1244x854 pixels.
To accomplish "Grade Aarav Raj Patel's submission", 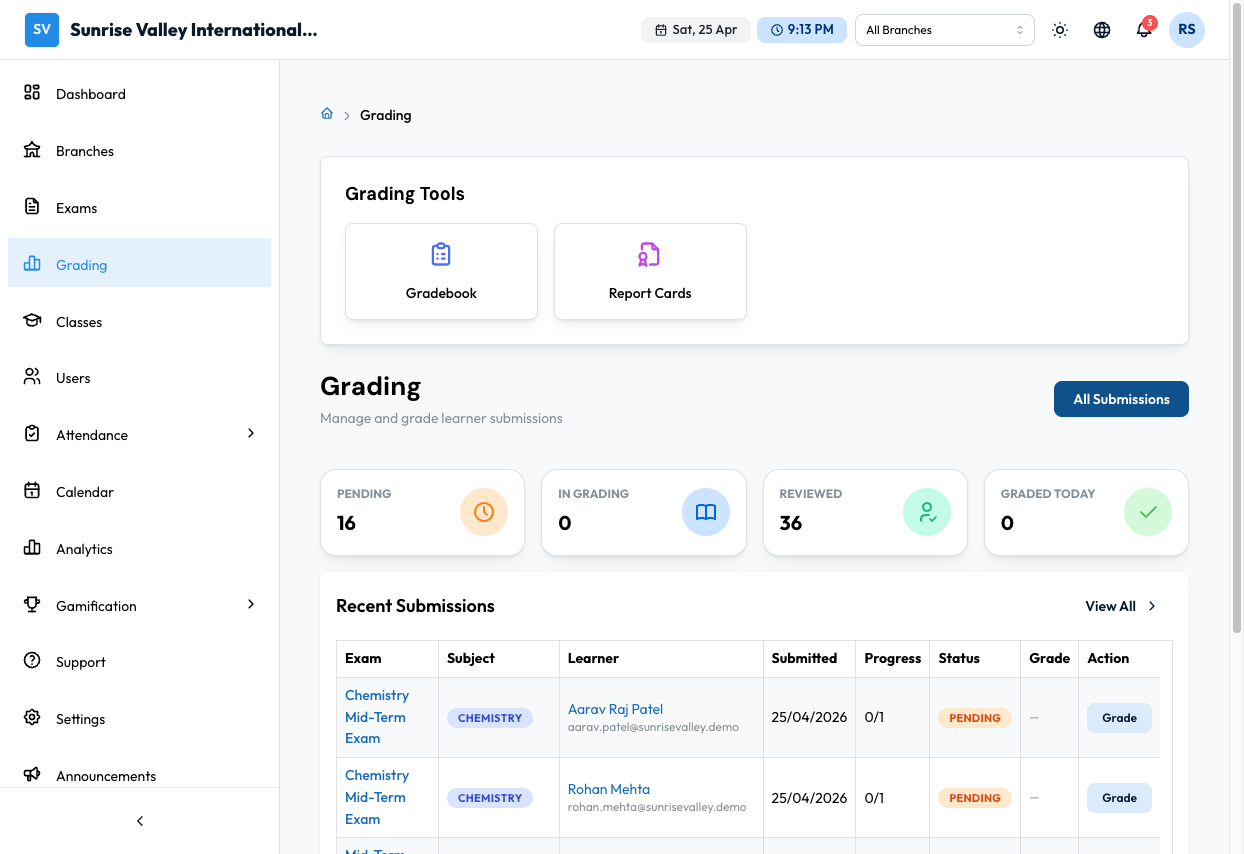I will point(1119,718).
